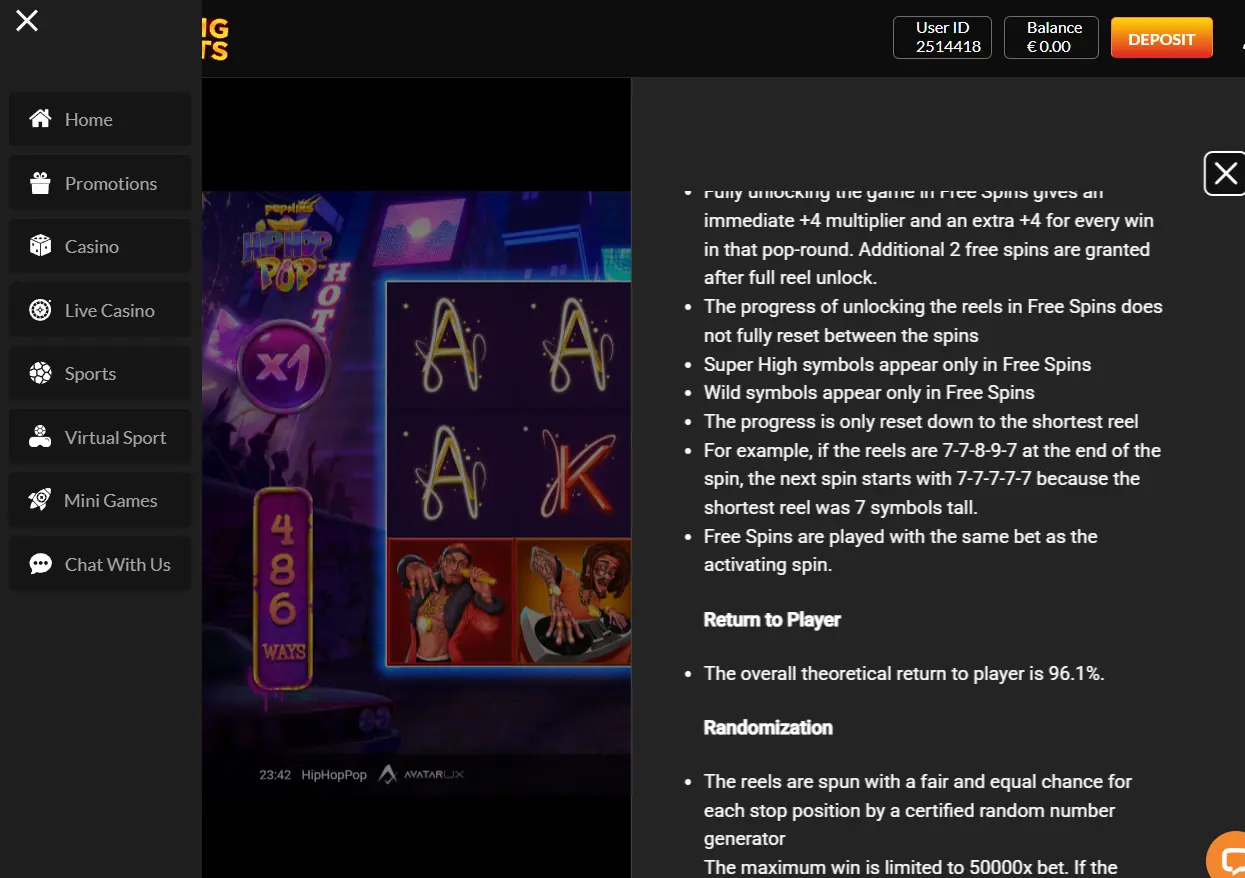Click the 486 WAYS counter
Image resolution: width=1245 pixels, height=878 pixels.
[x=283, y=588]
